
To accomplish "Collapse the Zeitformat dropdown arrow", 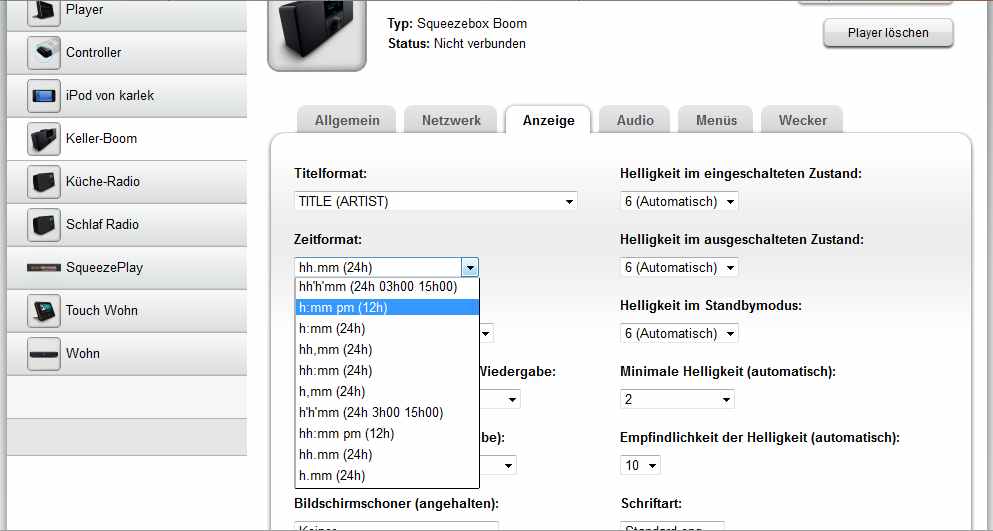I will click(470, 267).
